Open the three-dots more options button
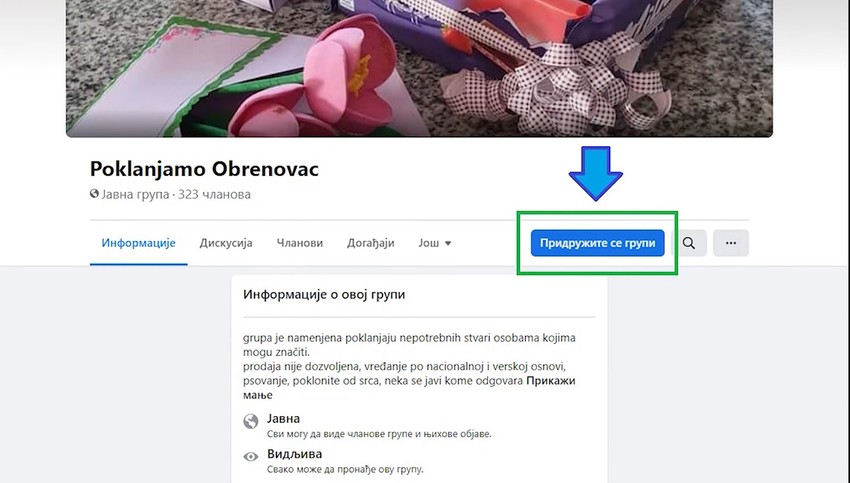This screenshot has height=483, width=850. [x=731, y=243]
